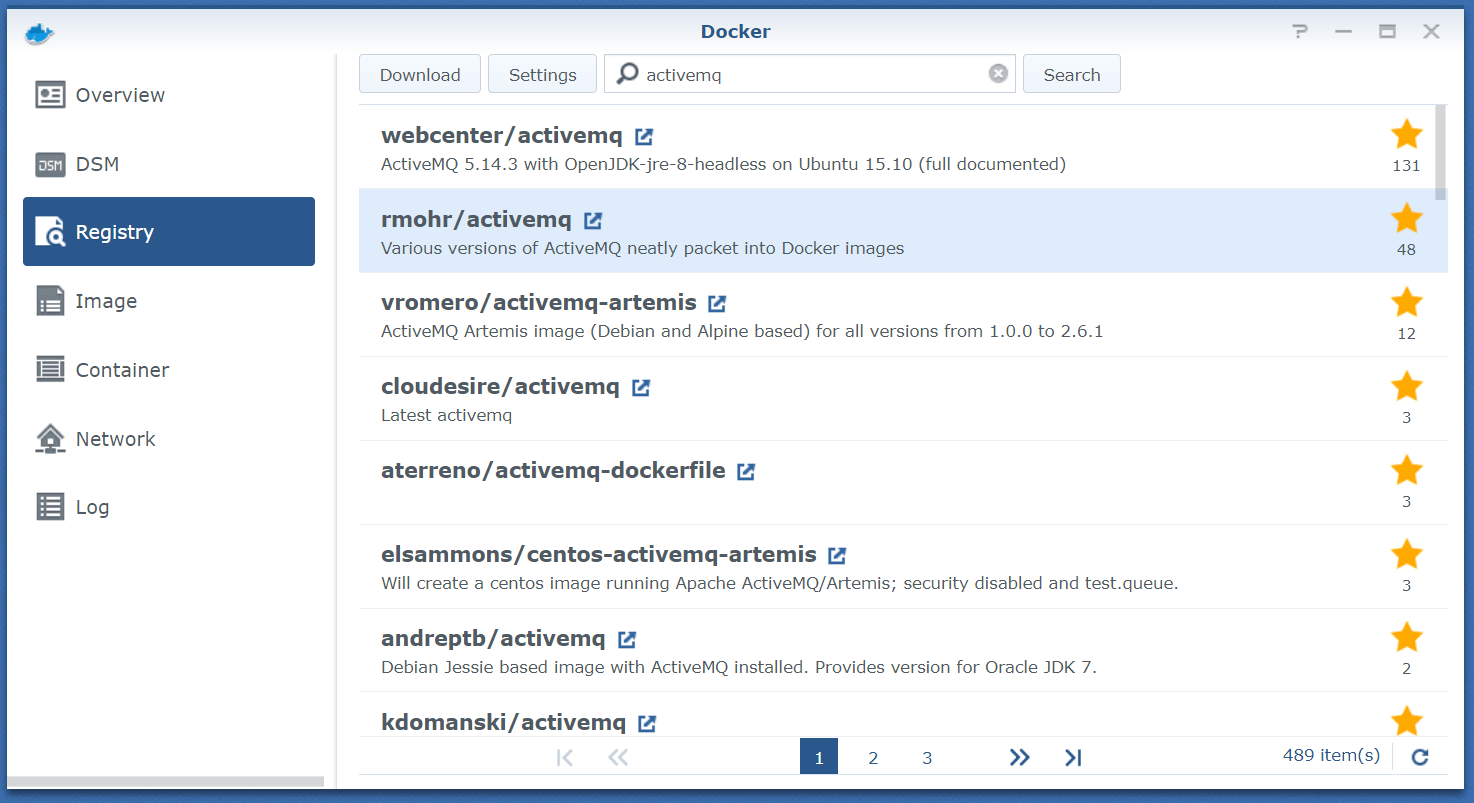Screen dimensions: 1474x803
Task: Click the Network sidebar icon
Action: pyautogui.click(x=50, y=438)
